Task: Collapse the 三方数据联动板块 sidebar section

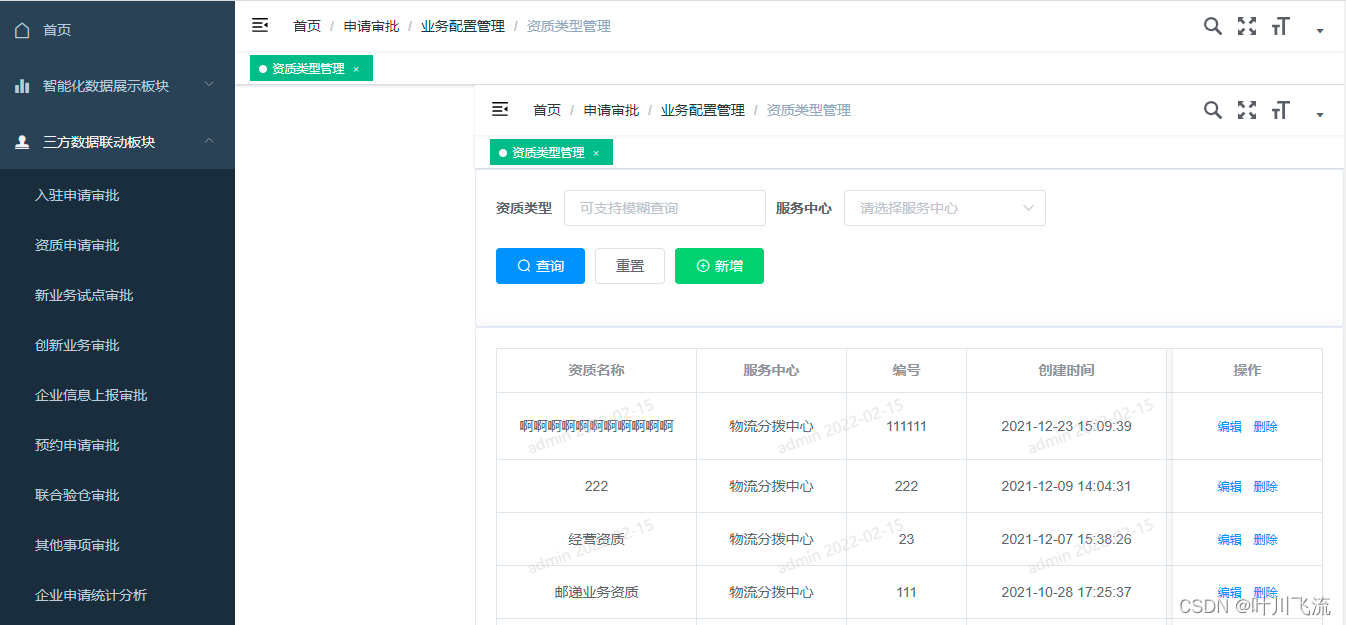Action: (x=209, y=141)
